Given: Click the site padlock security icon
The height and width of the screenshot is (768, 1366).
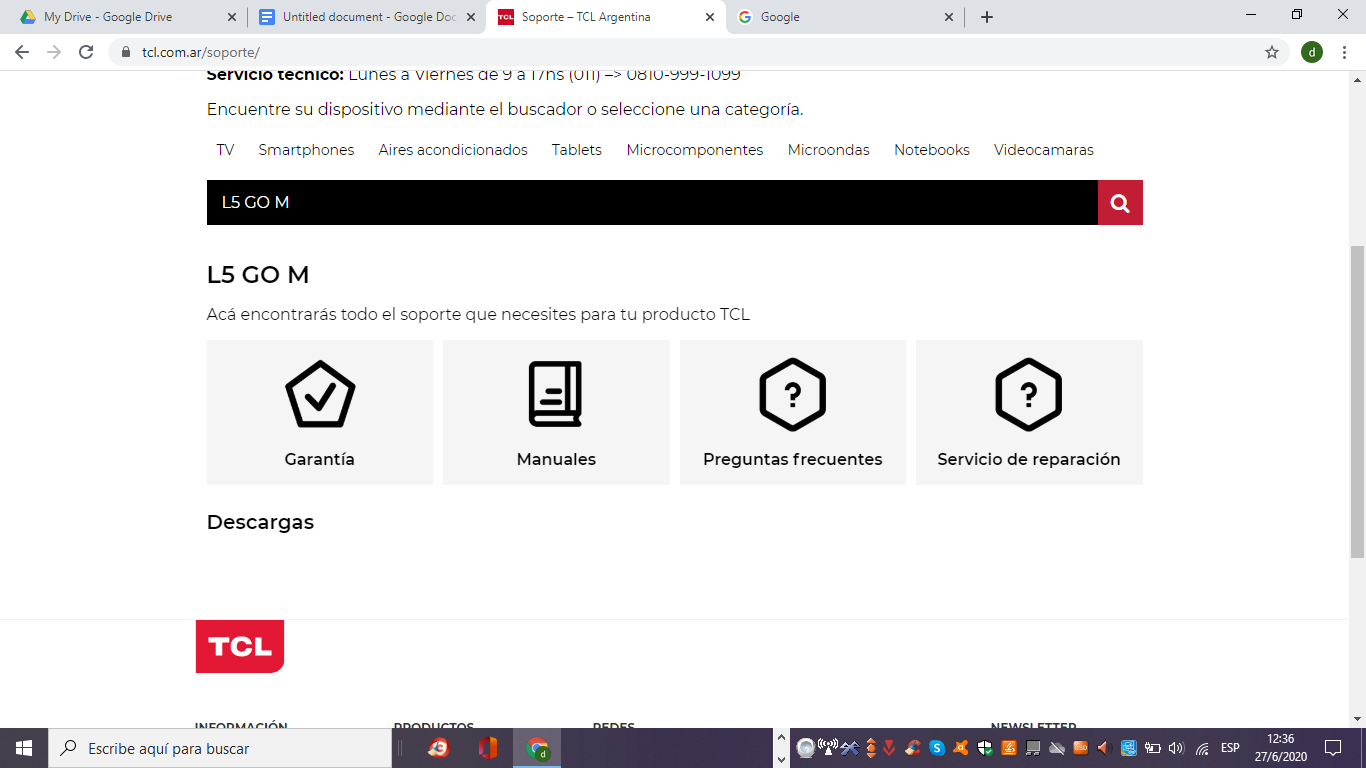Looking at the screenshot, I should point(126,52).
